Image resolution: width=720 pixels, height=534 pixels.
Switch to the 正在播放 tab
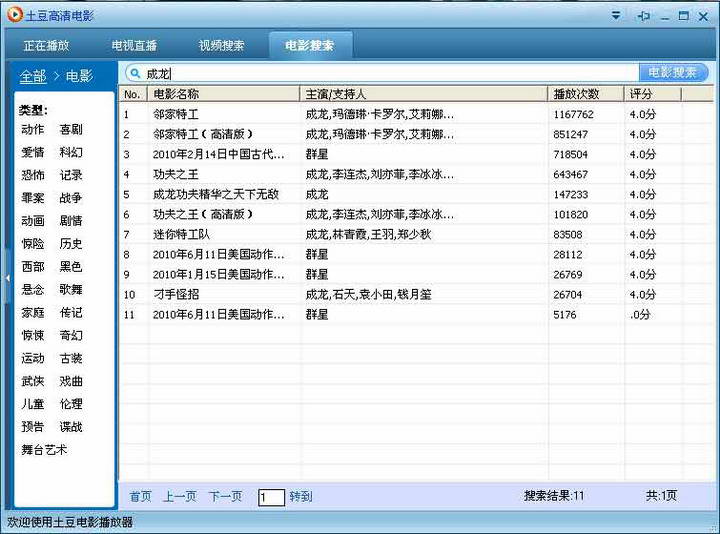(x=46, y=46)
